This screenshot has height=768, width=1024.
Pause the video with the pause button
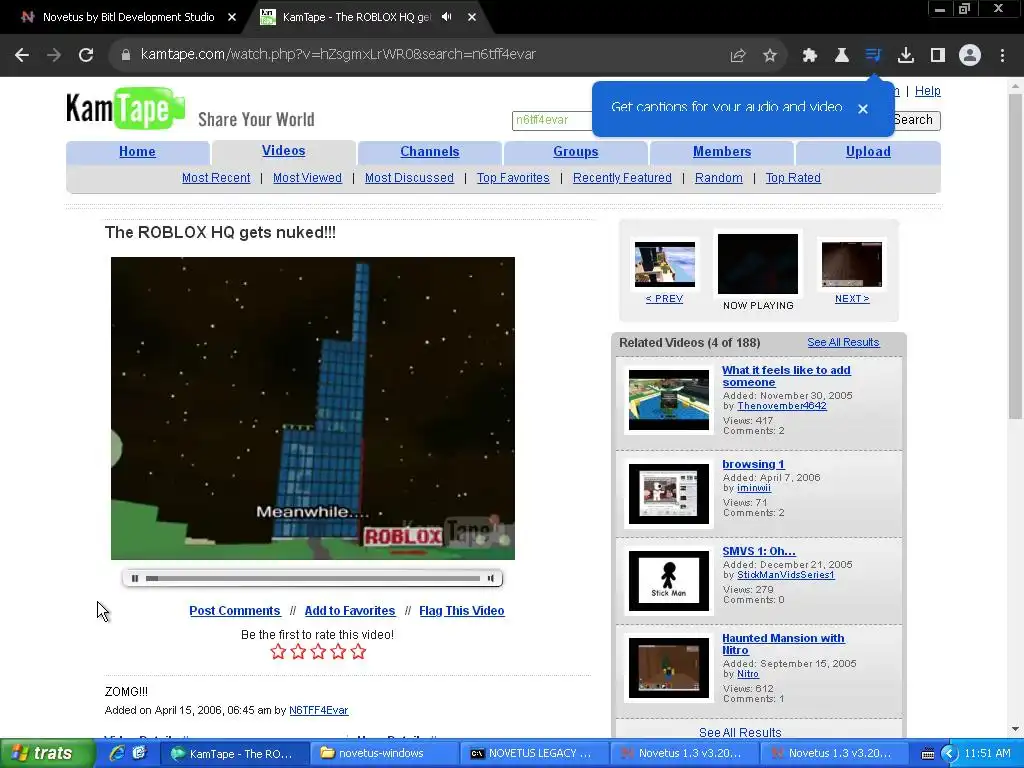pyautogui.click(x=135, y=578)
